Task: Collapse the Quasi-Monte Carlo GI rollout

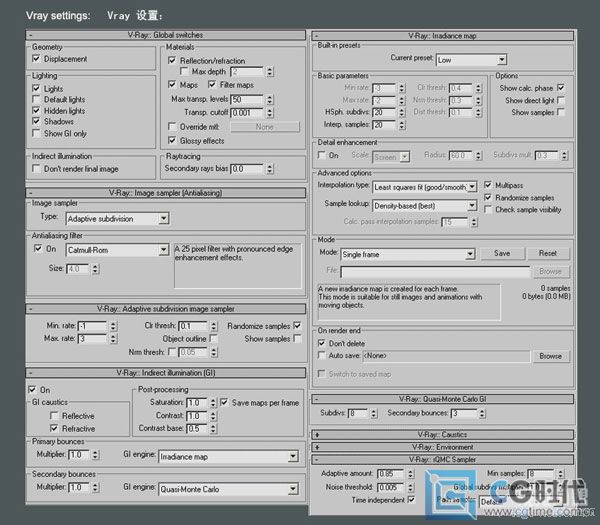Action: pyautogui.click(x=442, y=399)
